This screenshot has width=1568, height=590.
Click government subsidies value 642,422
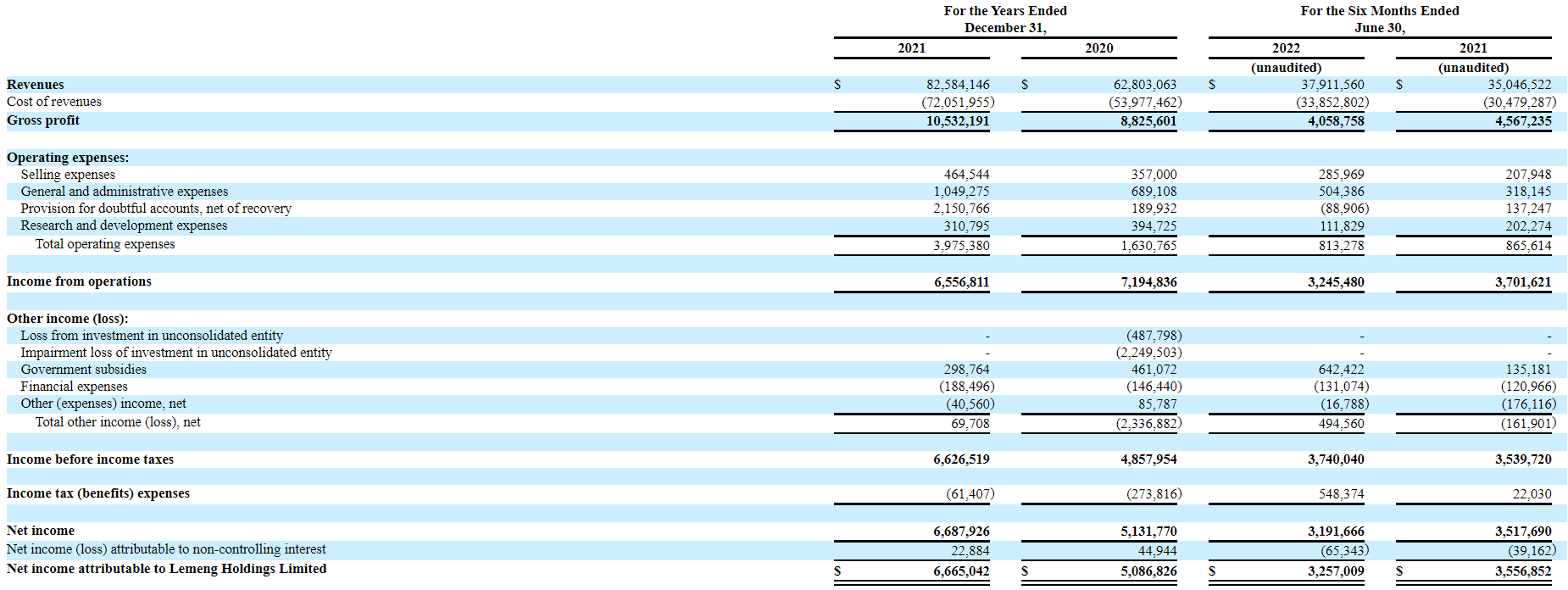tap(1341, 370)
